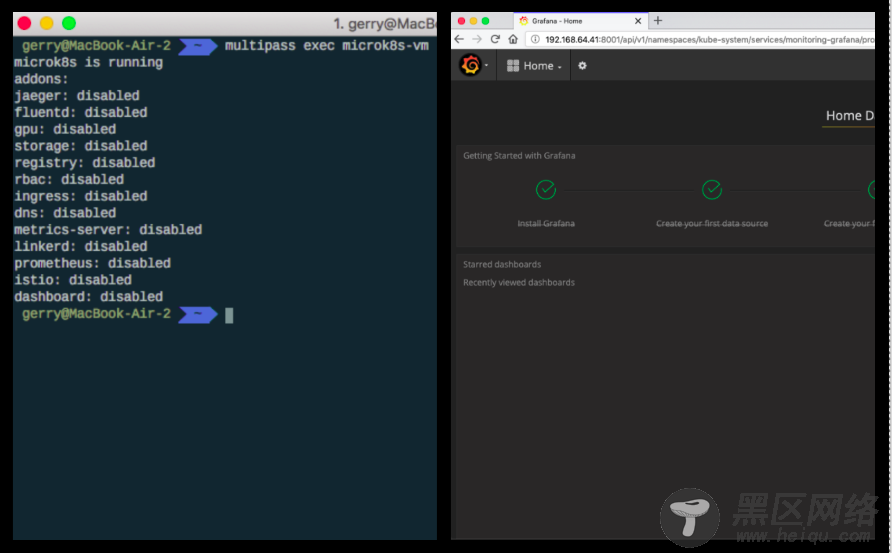892x553 pixels.
Task: Click Recently viewed dashboards heading
Action: pos(519,283)
